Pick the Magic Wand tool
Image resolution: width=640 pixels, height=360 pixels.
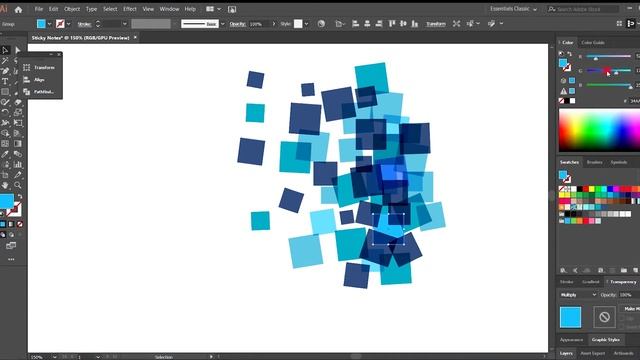(5, 60)
